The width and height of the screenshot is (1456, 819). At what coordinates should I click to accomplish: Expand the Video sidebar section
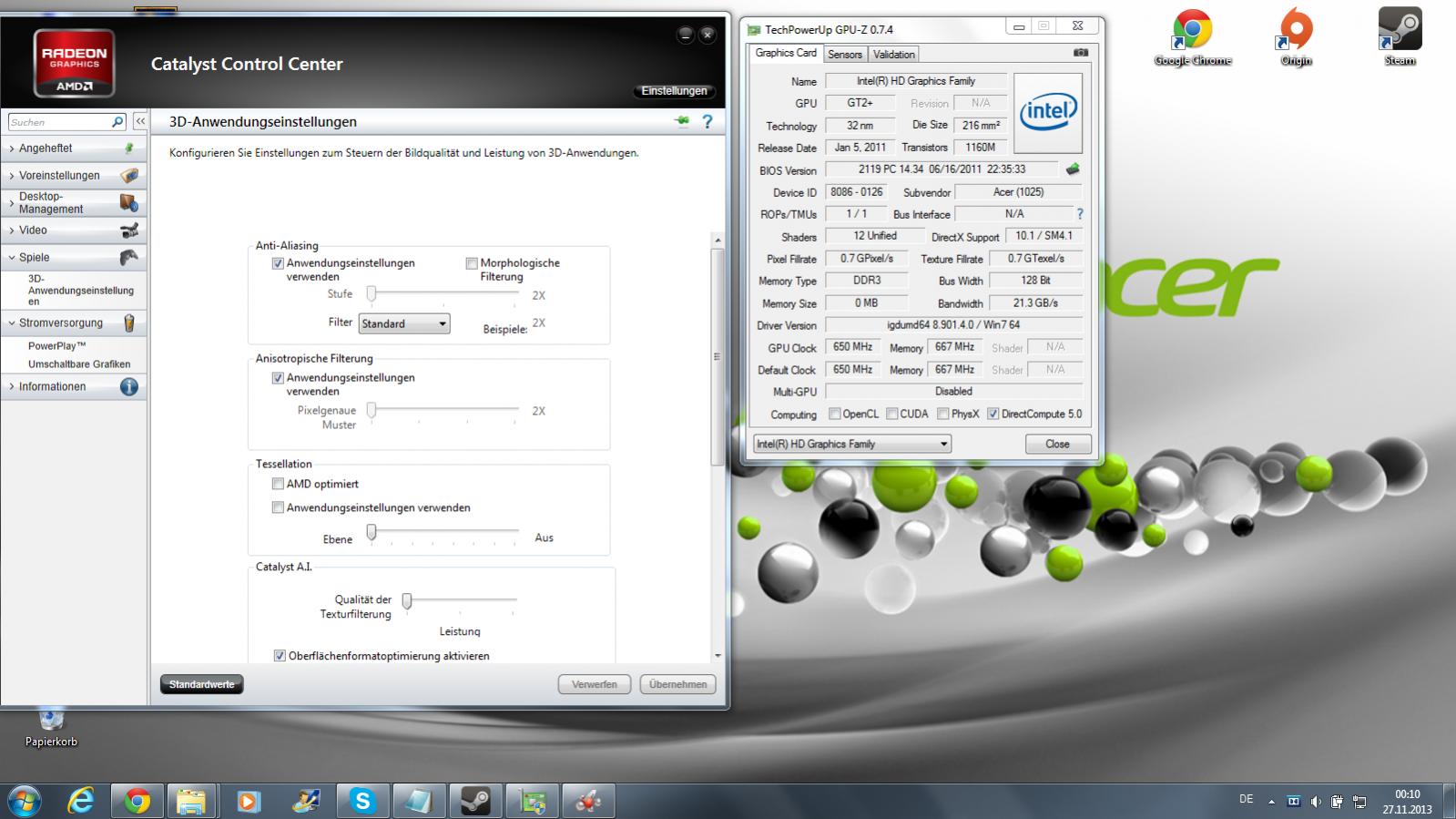pyautogui.click(x=73, y=230)
